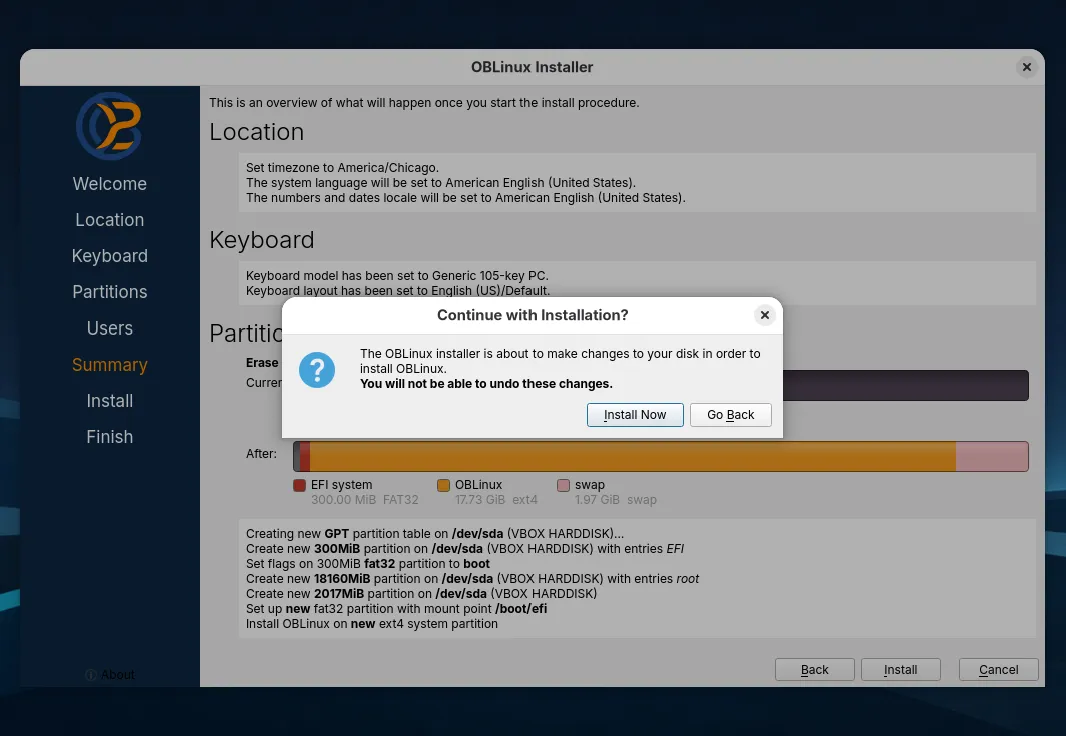The width and height of the screenshot is (1066, 736).
Task: Click the 'You will not be able to undo' warning
Action: coord(486,383)
